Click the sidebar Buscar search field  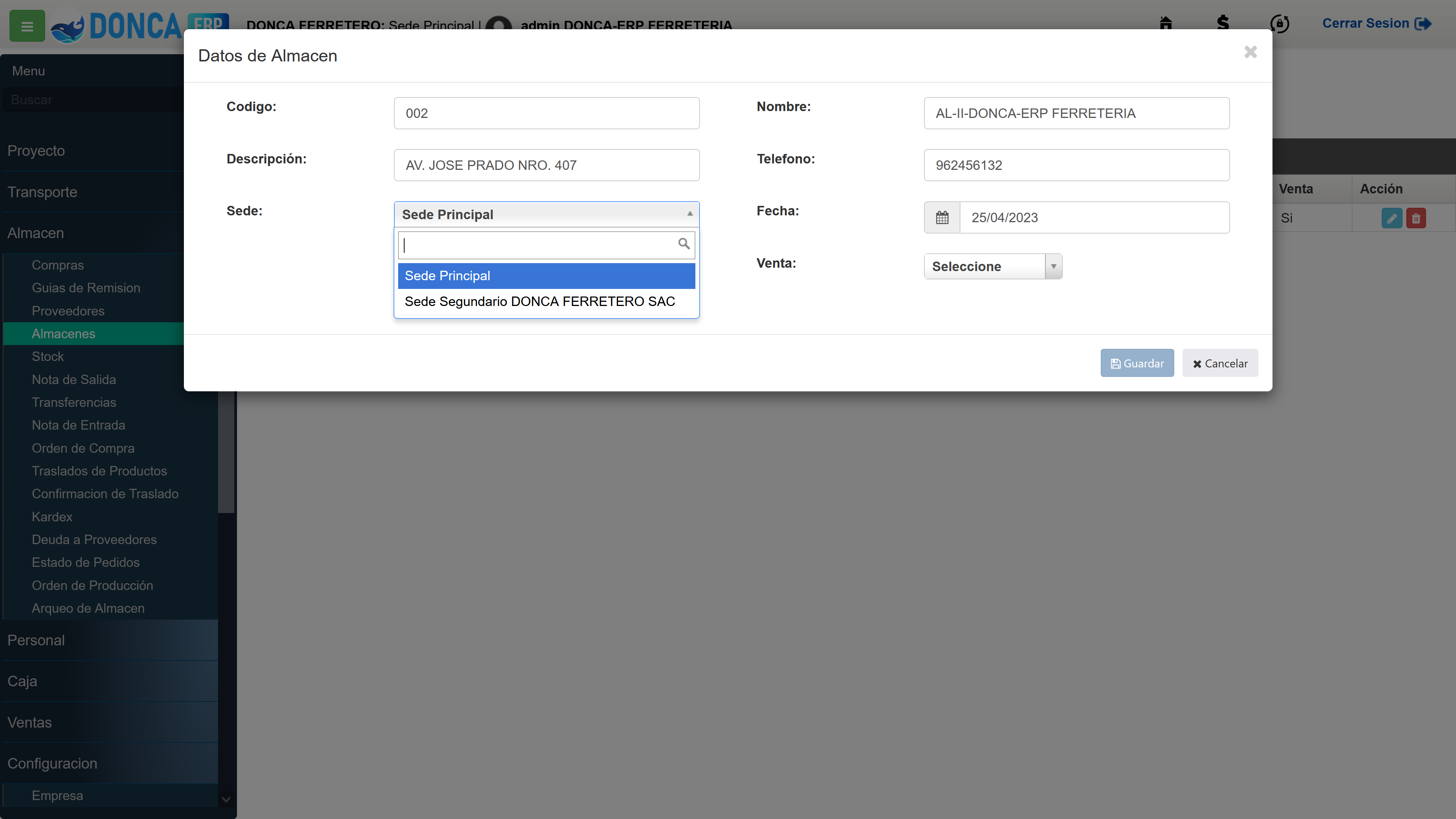(93, 99)
